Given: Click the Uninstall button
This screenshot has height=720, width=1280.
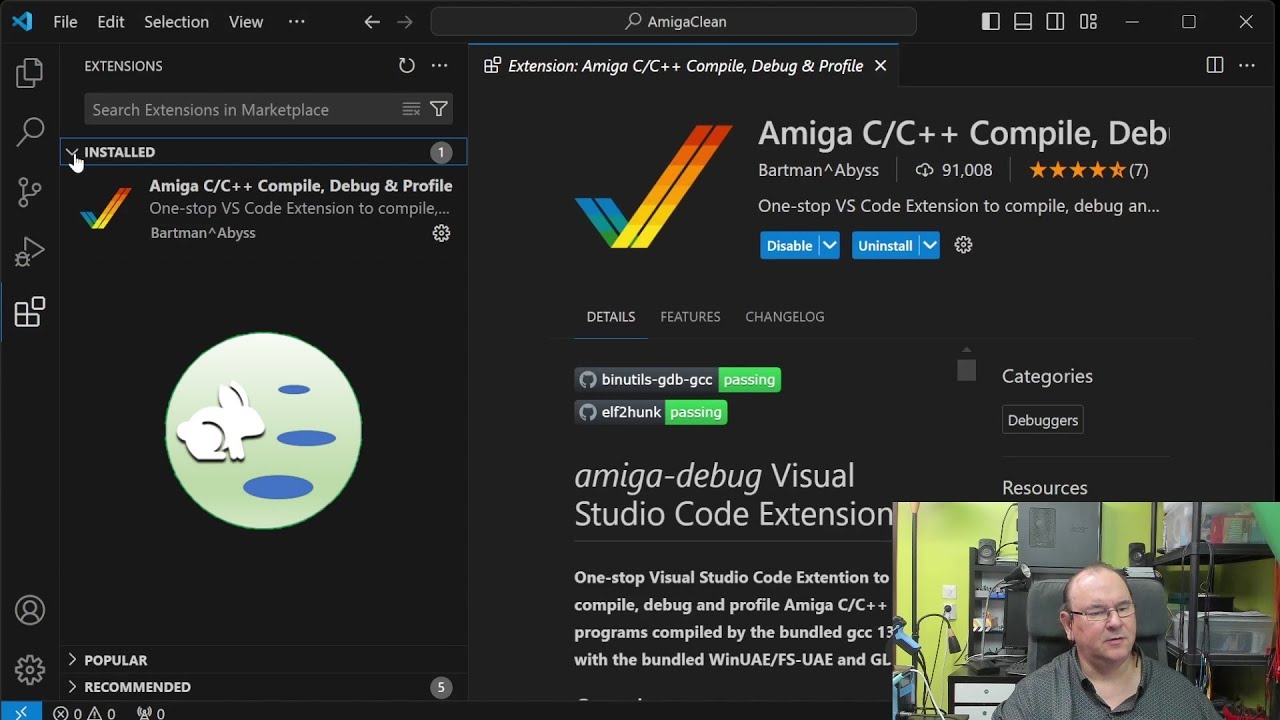Looking at the screenshot, I should [x=885, y=245].
